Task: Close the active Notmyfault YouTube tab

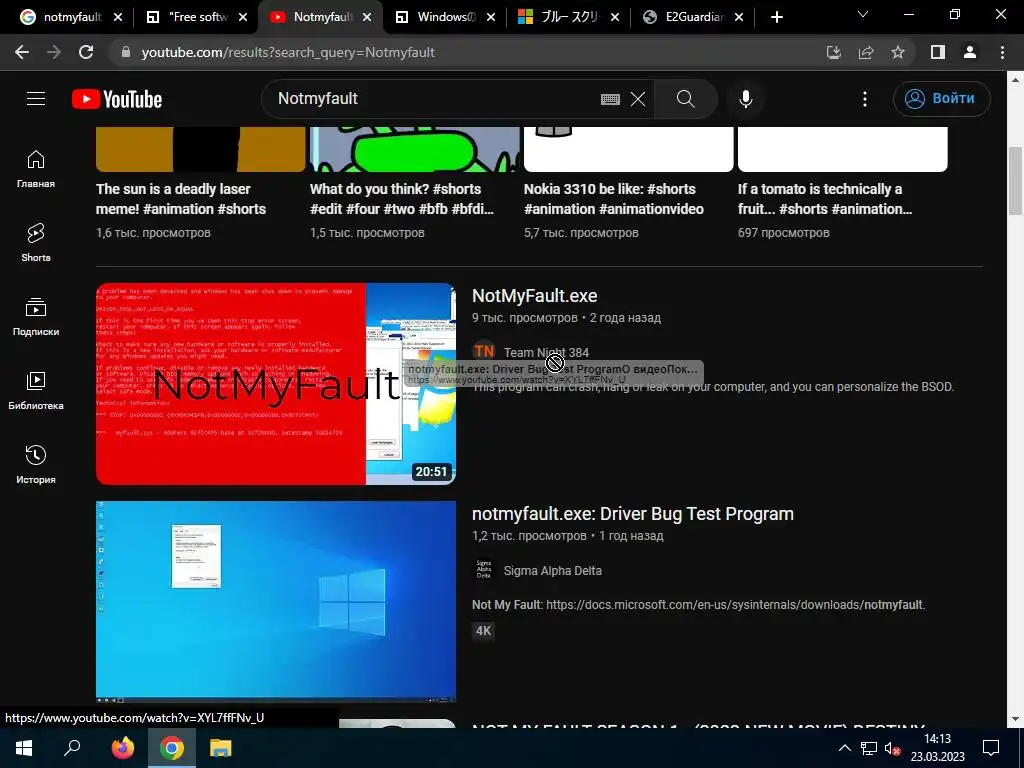Action: [x=367, y=17]
